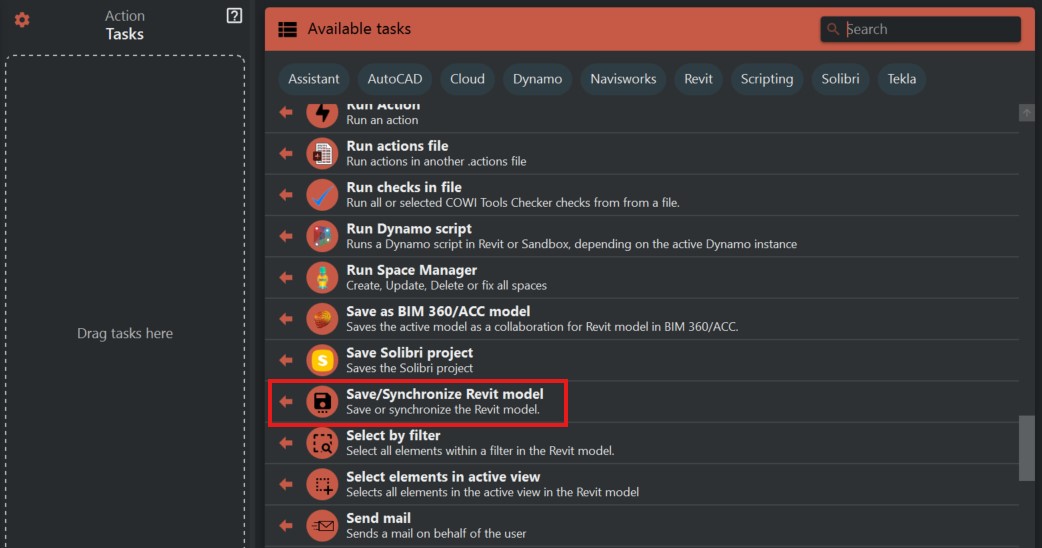
Task: Filter tasks by the Dynamo category
Action: (x=537, y=79)
